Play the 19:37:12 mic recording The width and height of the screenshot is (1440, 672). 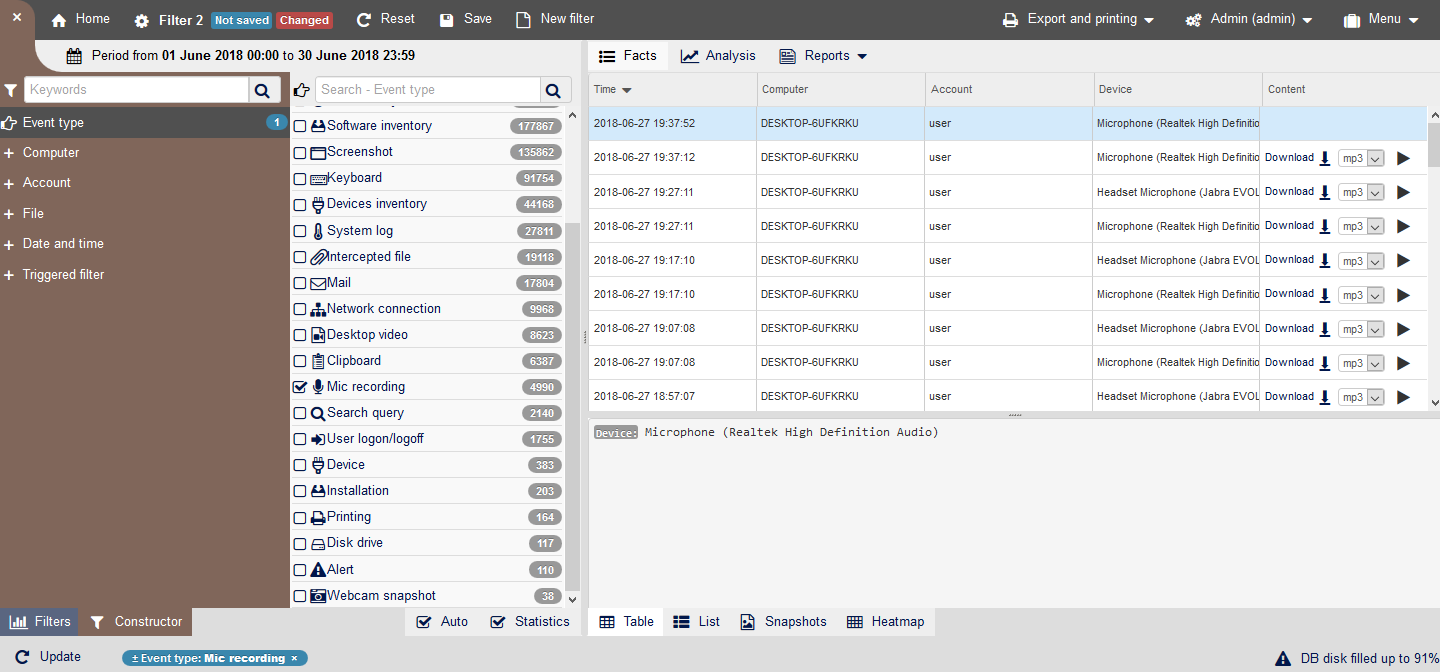pos(1403,158)
